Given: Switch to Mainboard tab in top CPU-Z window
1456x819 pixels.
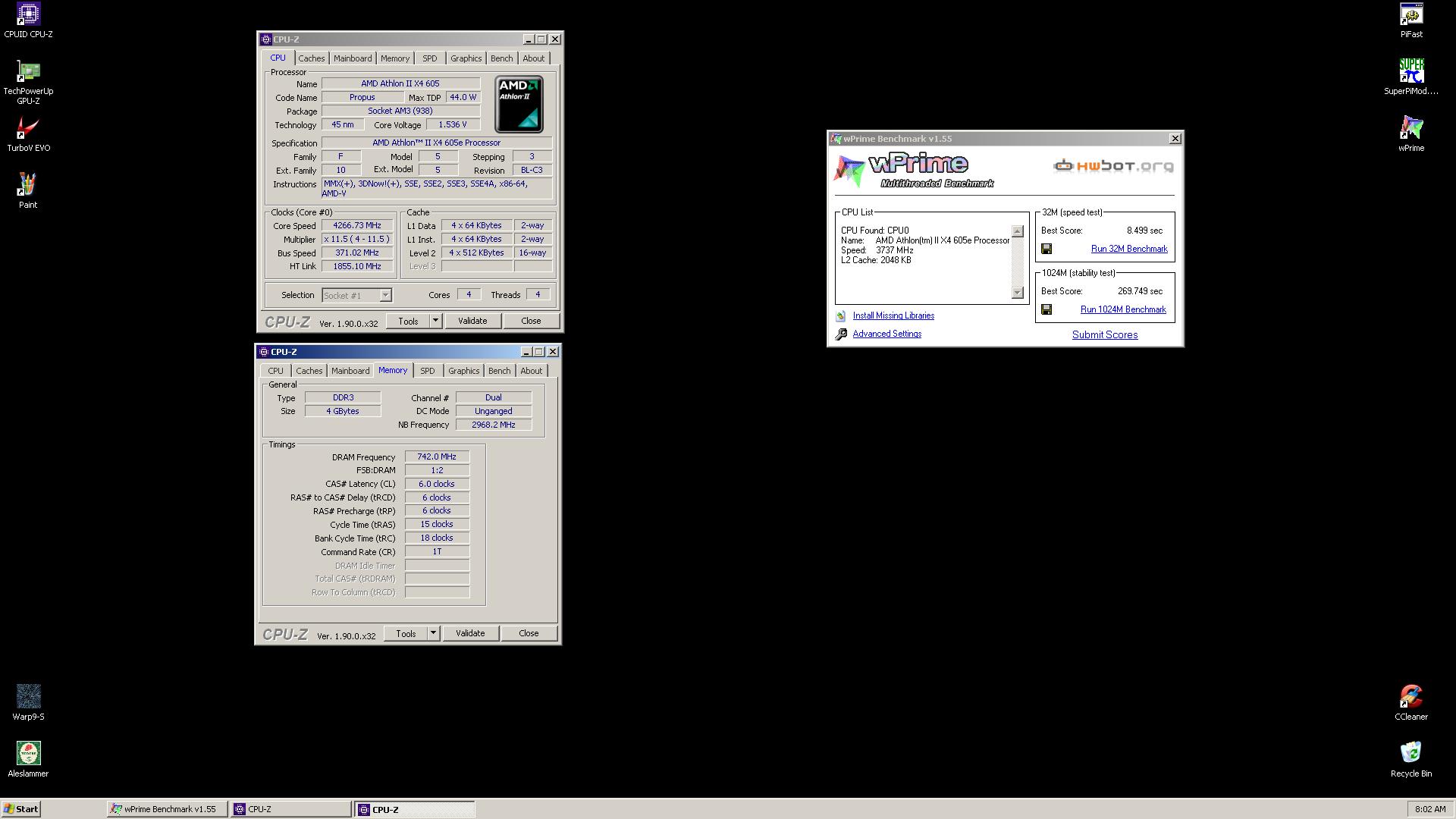Looking at the screenshot, I should [x=353, y=58].
